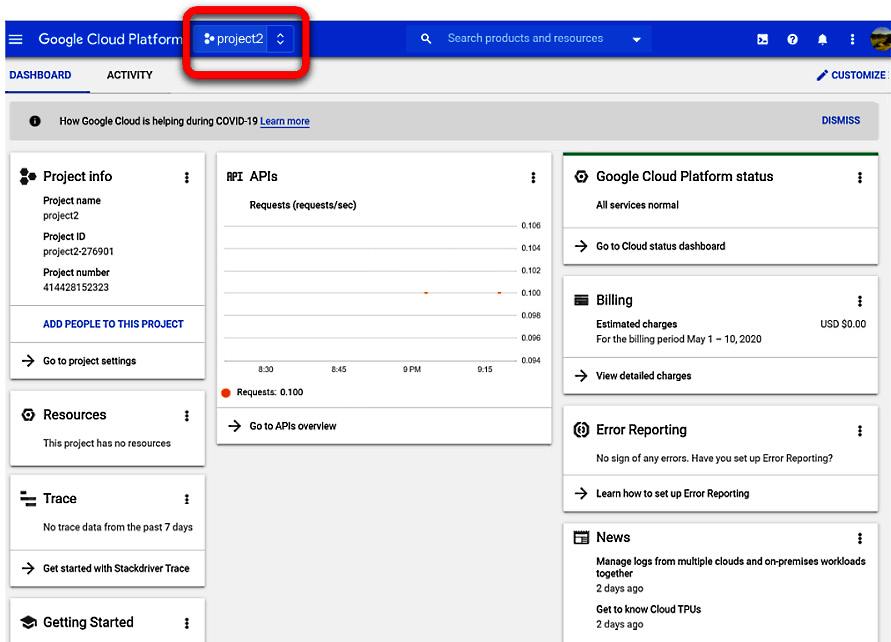Screen dimensions: 891x642
Task: Open news item about managing logs
Action: (730, 567)
